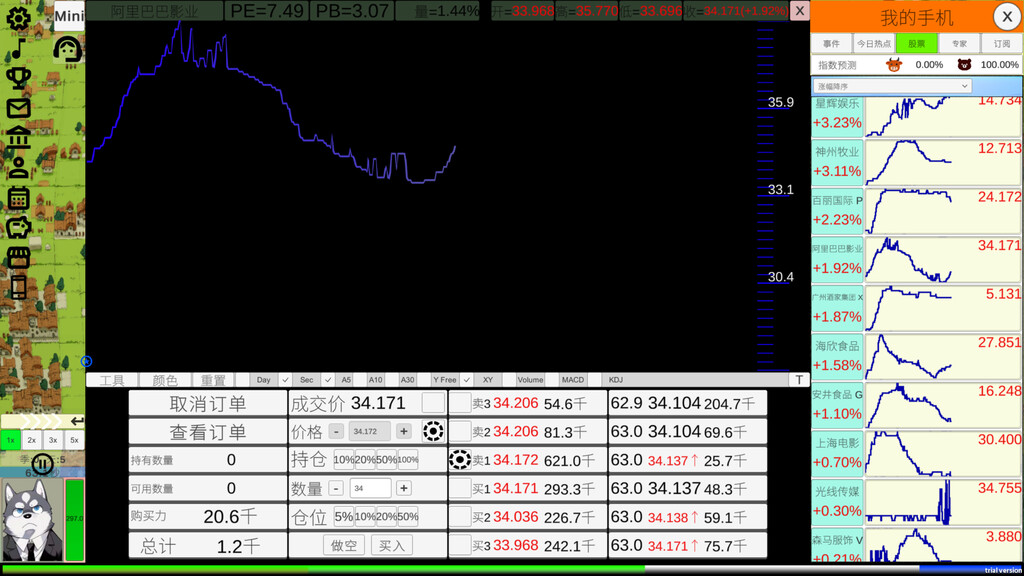1024x576 pixels.
Task: Increase price with the 价格 plus button
Action: point(404,431)
